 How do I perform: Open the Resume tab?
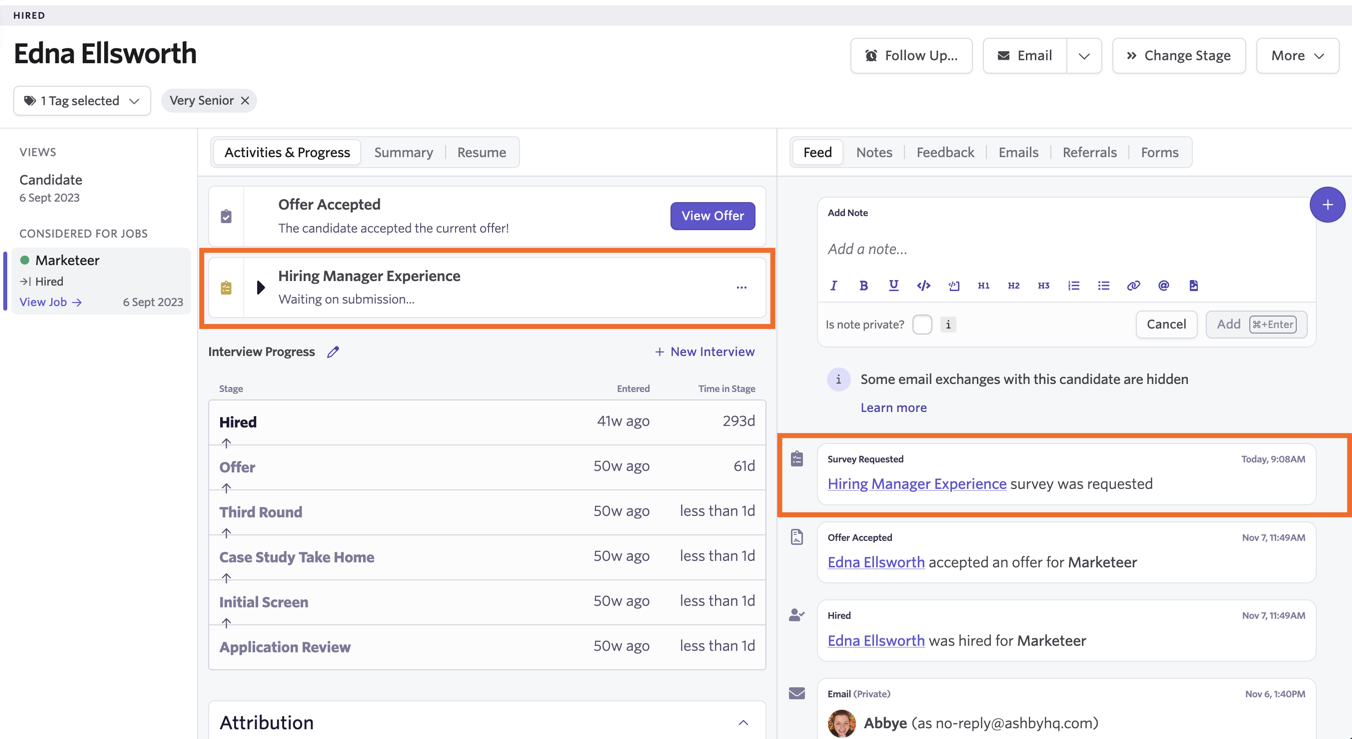click(x=482, y=153)
